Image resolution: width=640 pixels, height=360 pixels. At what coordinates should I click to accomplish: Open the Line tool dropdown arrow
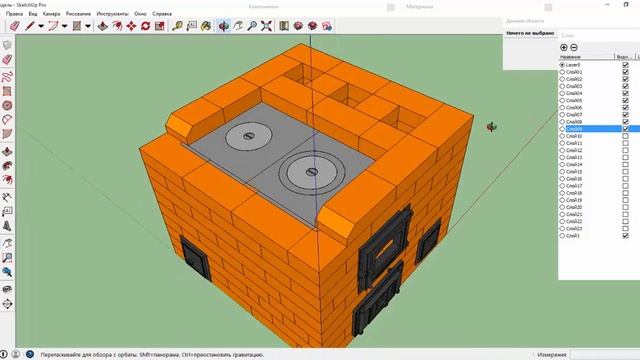pyautogui.click(x=41, y=26)
